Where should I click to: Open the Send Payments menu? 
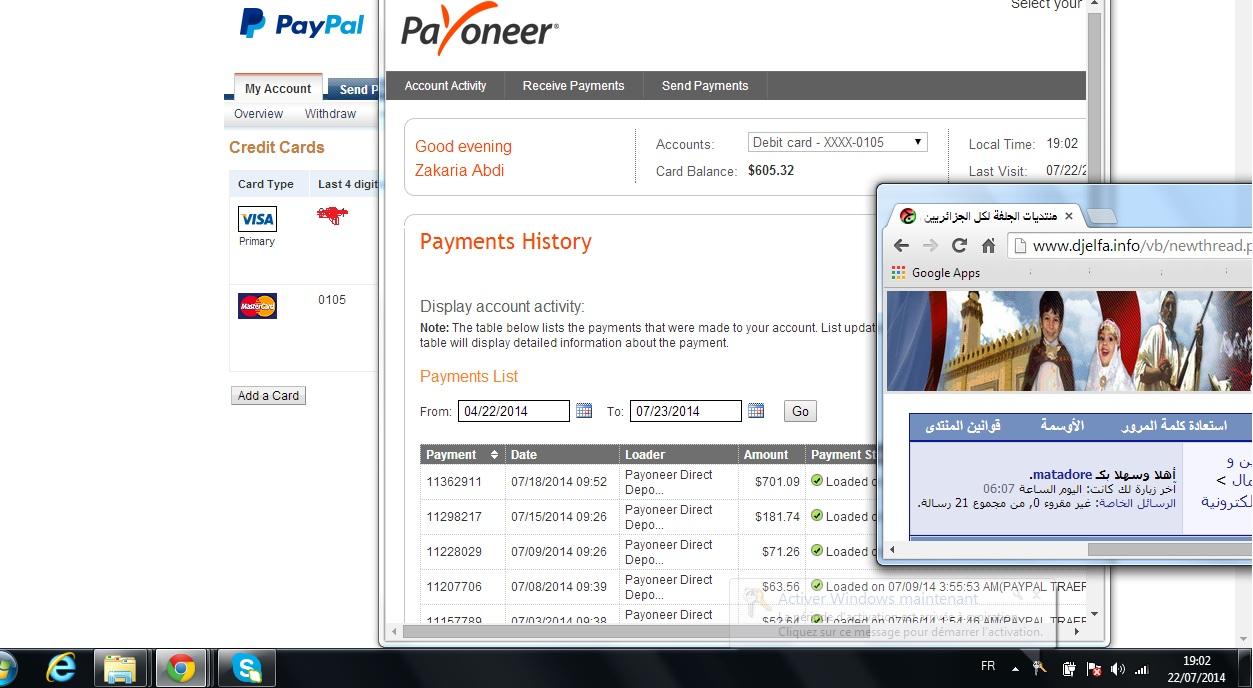coord(705,86)
